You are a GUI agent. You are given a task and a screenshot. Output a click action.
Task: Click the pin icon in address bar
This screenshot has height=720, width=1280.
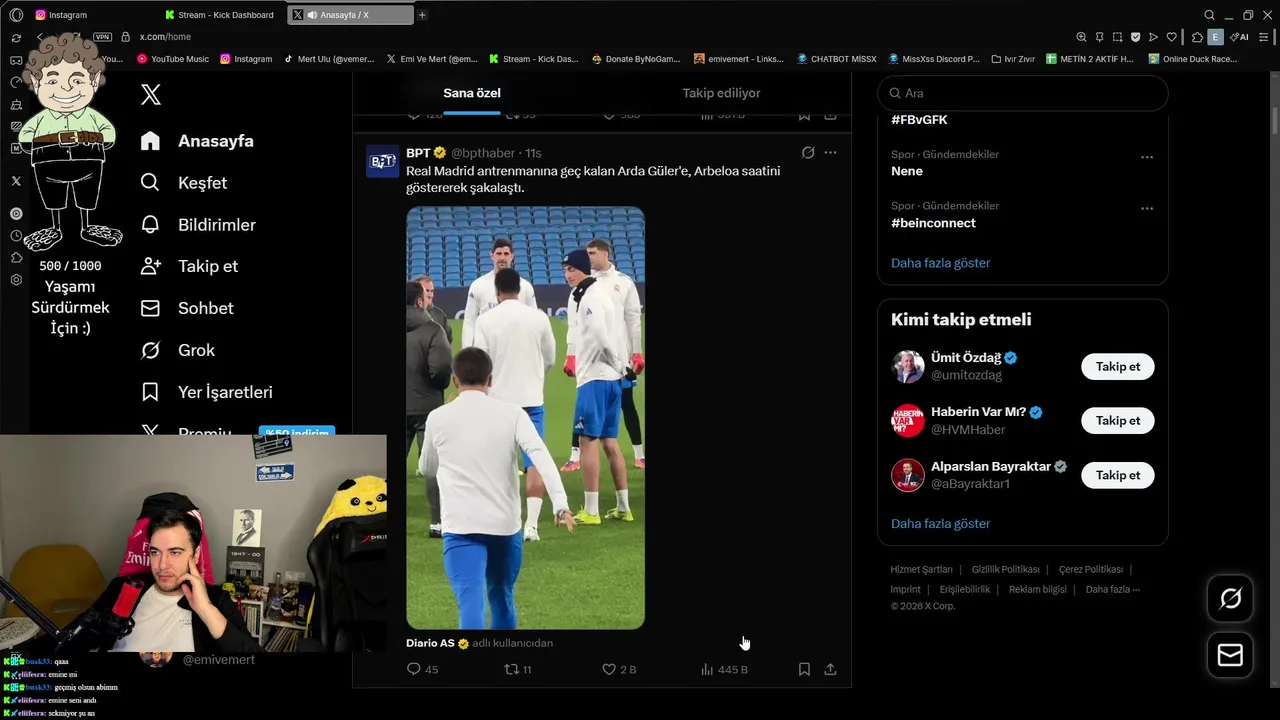click(x=1099, y=37)
